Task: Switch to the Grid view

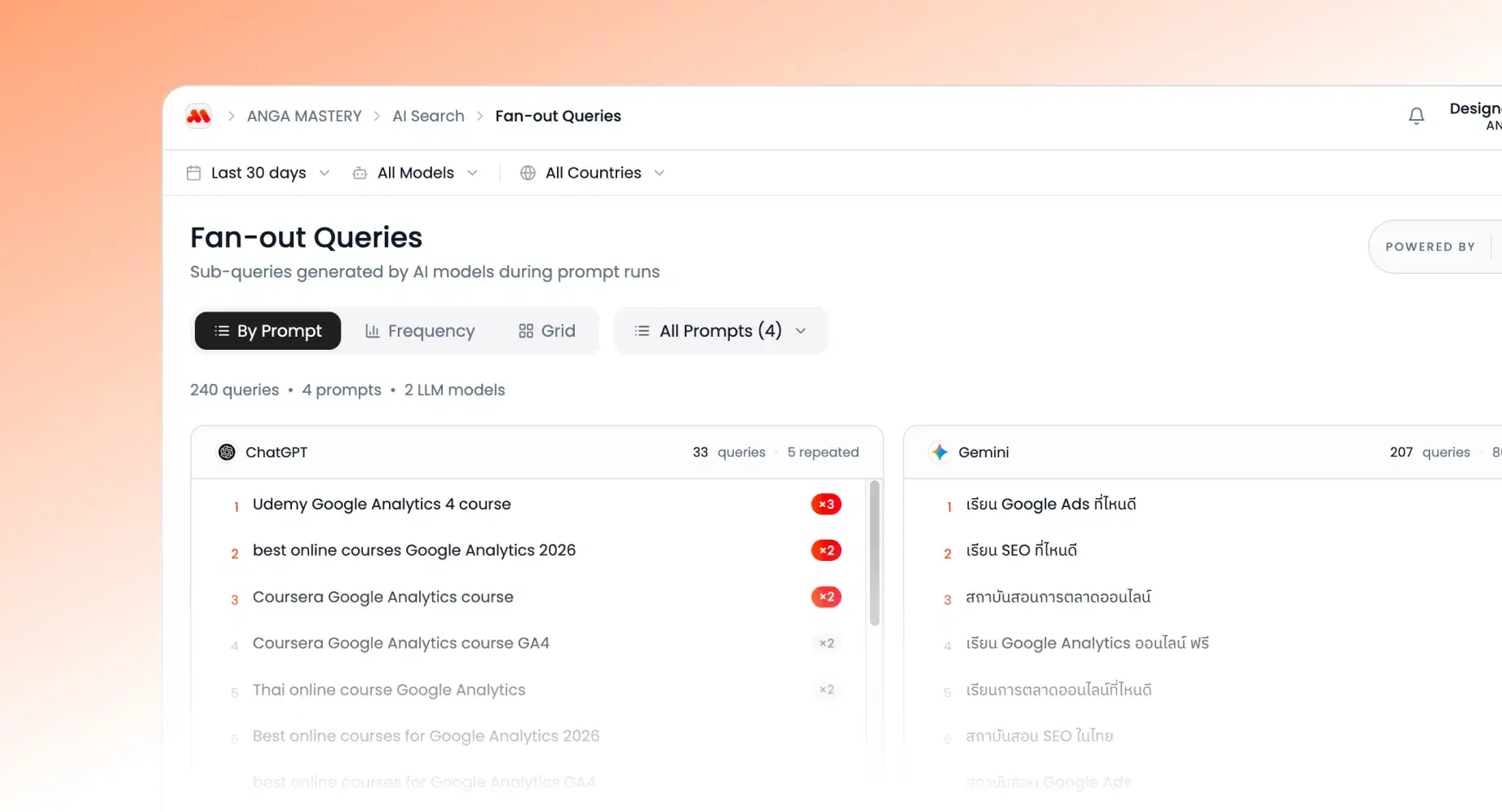Action: coord(547,331)
